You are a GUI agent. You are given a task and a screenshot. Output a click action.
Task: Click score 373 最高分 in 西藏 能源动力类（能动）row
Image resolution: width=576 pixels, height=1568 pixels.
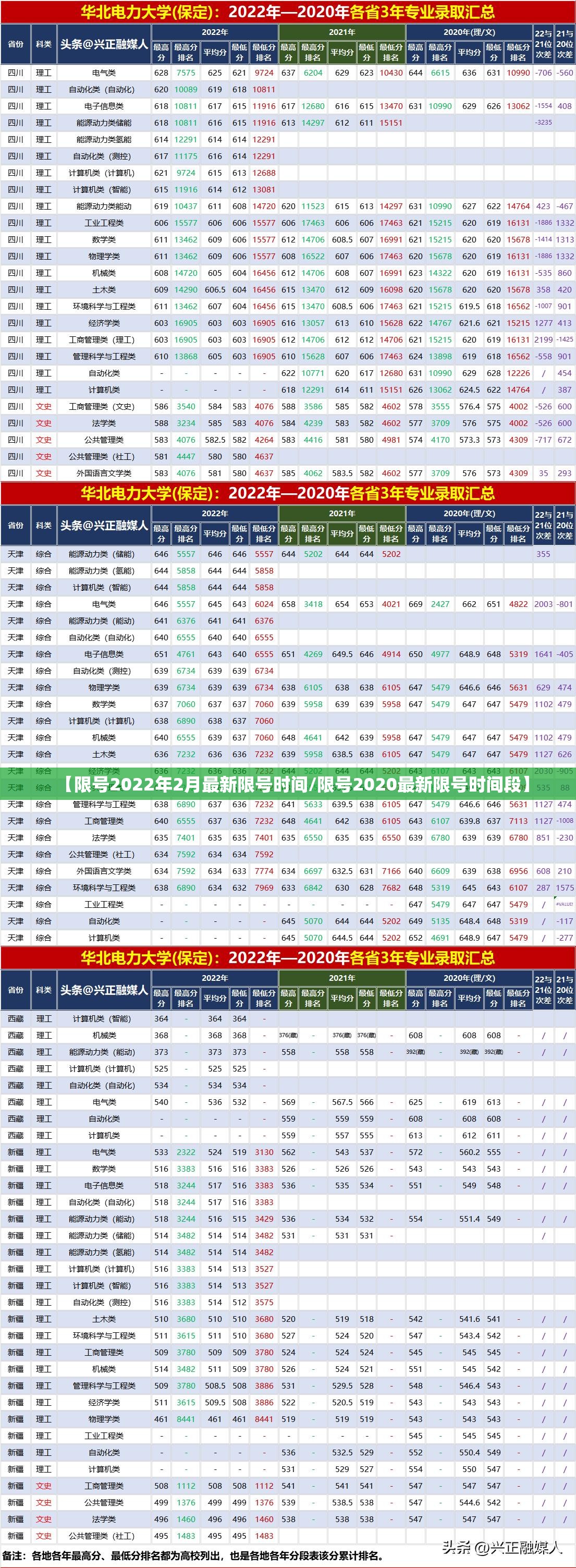tap(161, 1052)
